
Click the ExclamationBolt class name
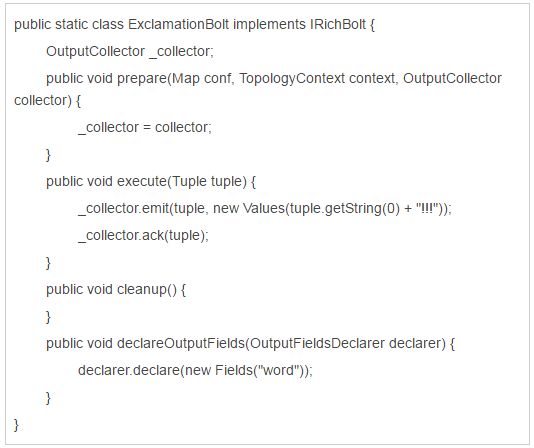coord(178,25)
